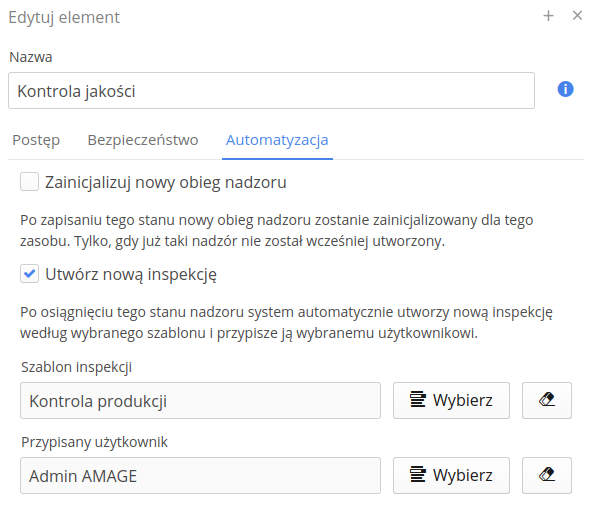This screenshot has height=517, width=592.
Task: Uncheck the Utwórz nową inspekcję checkbox
Action: [29, 273]
